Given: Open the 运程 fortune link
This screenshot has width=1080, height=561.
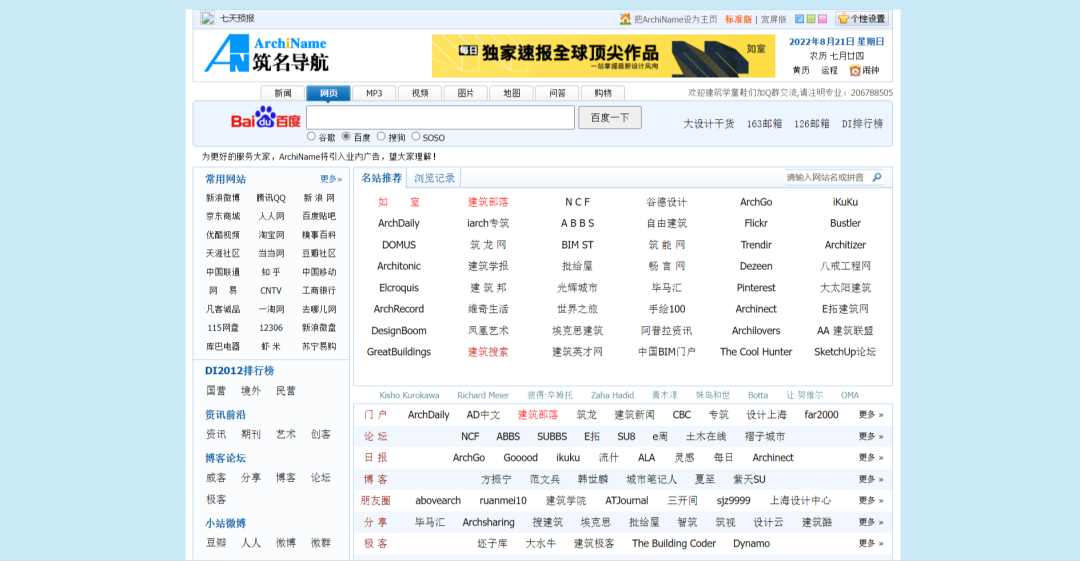Looking at the screenshot, I should pyautogui.click(x=829, y=70).
